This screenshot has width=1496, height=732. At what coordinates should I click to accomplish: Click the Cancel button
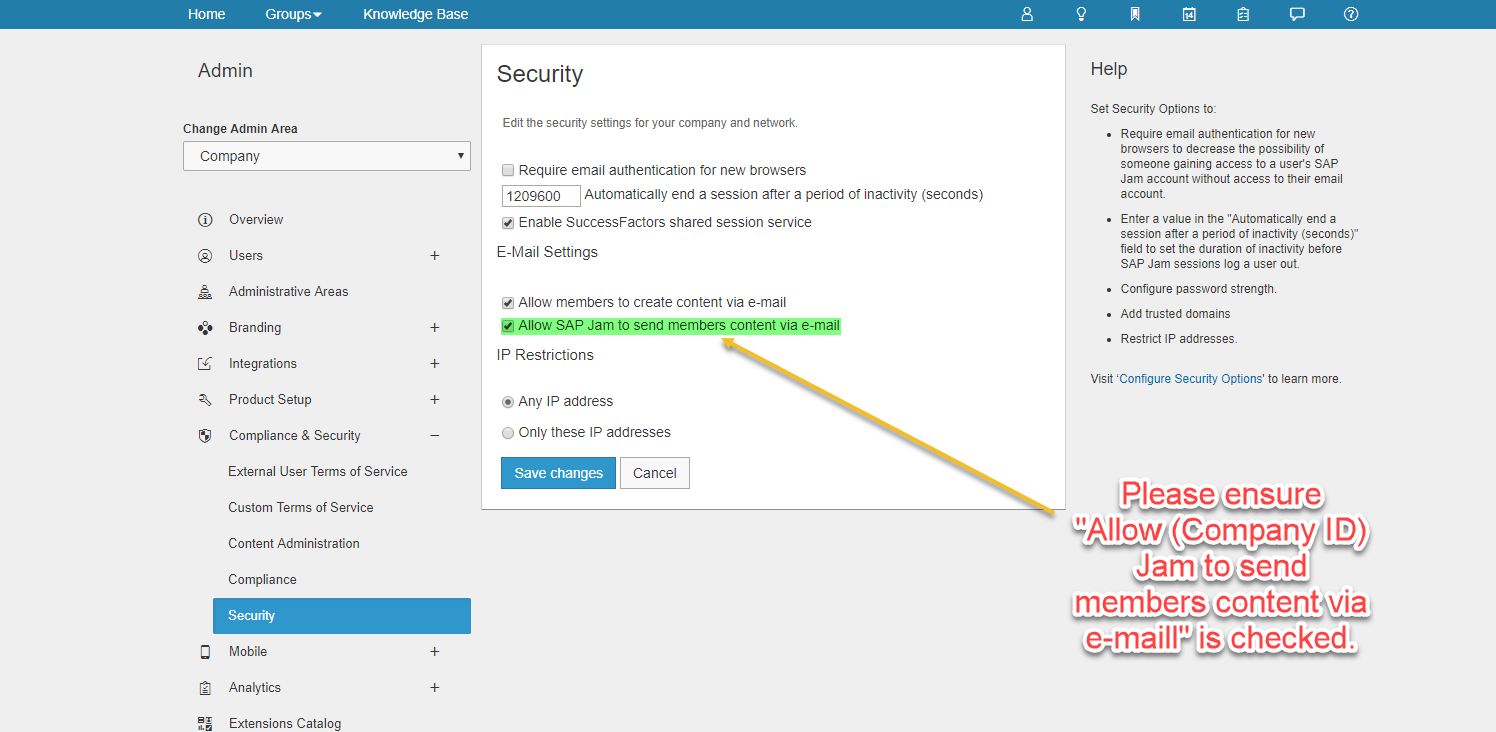[x=655, y=473]
